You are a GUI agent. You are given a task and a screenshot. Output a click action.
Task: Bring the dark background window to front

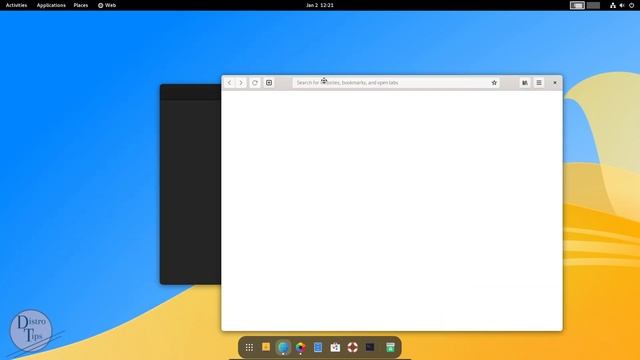click(x=190, y=184)
